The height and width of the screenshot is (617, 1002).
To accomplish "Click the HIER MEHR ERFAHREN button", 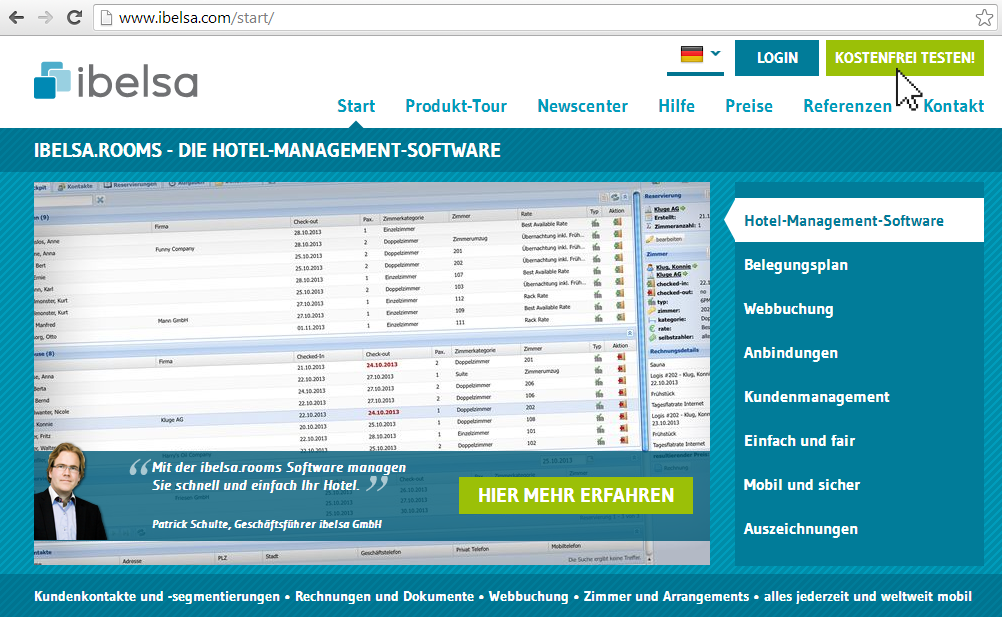I will tap(575, 495).
